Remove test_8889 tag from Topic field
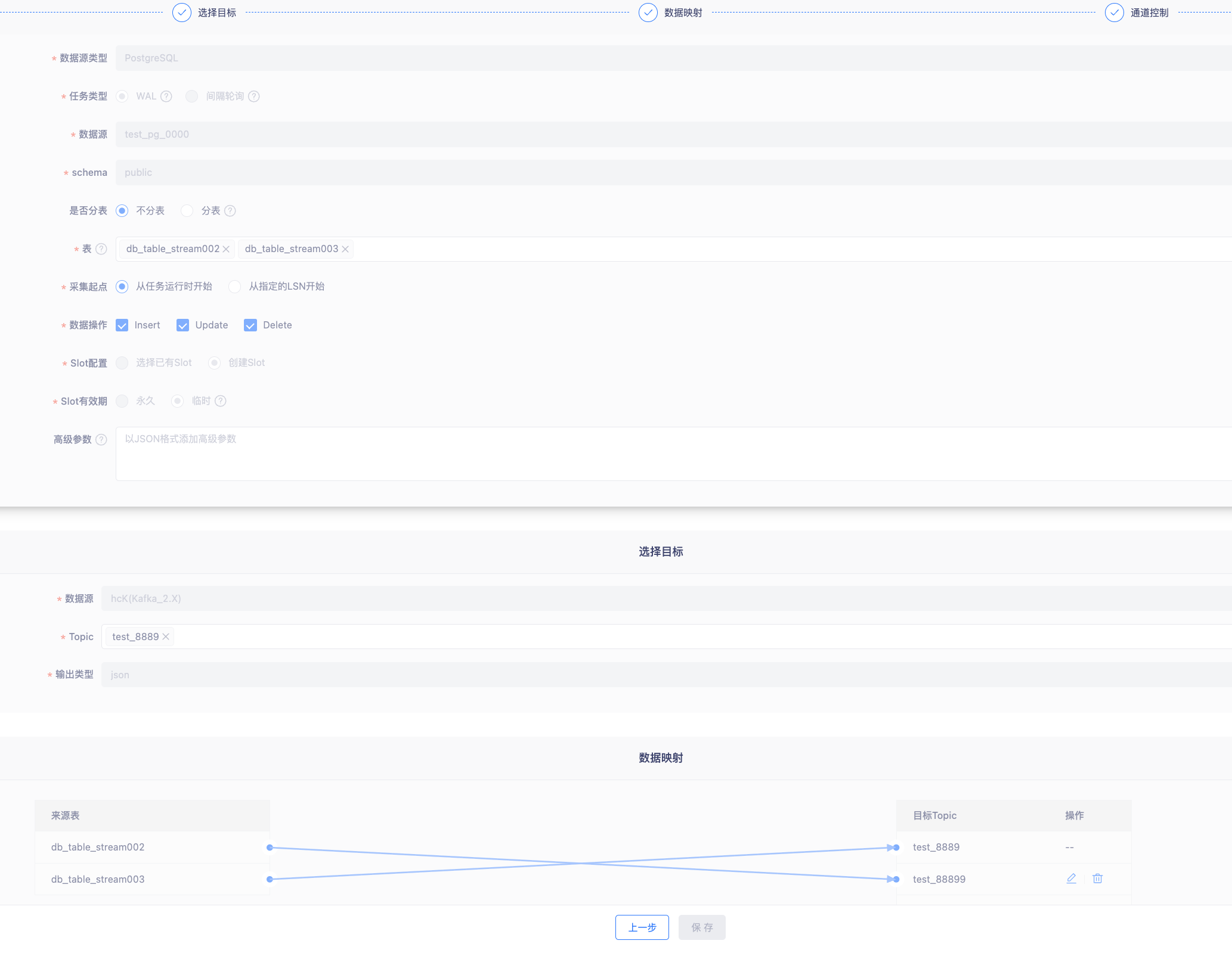 coord(166,637)
